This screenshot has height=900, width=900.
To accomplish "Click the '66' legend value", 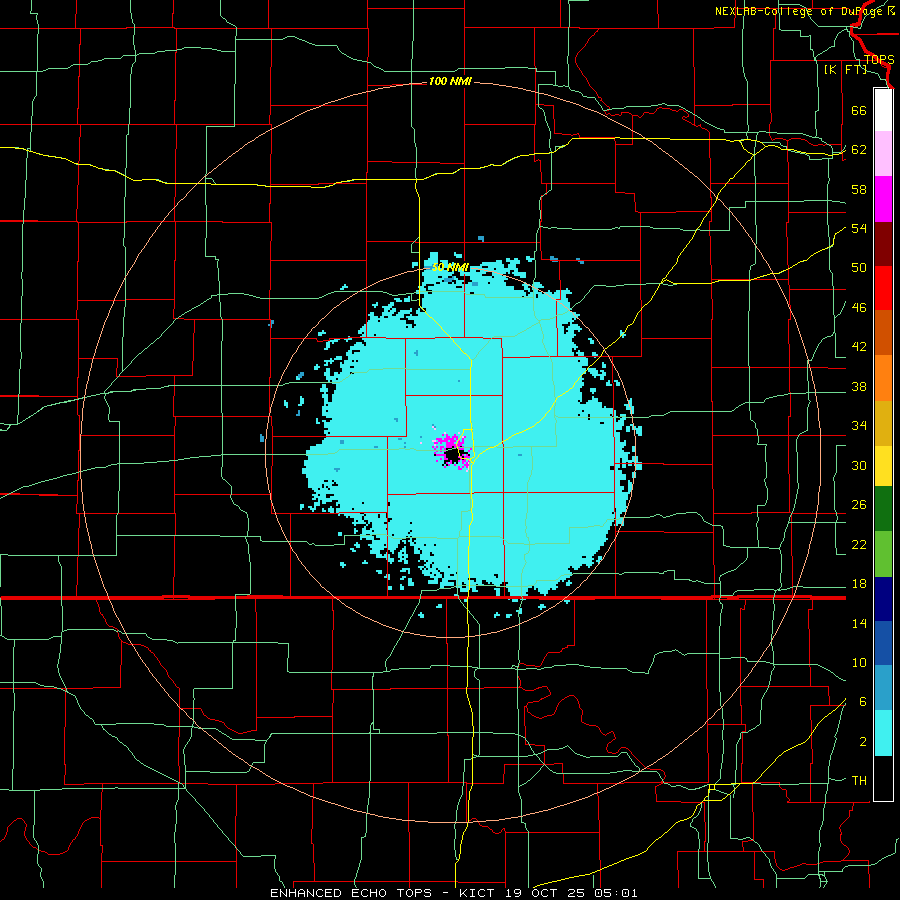I will click(x=859, y=110).
